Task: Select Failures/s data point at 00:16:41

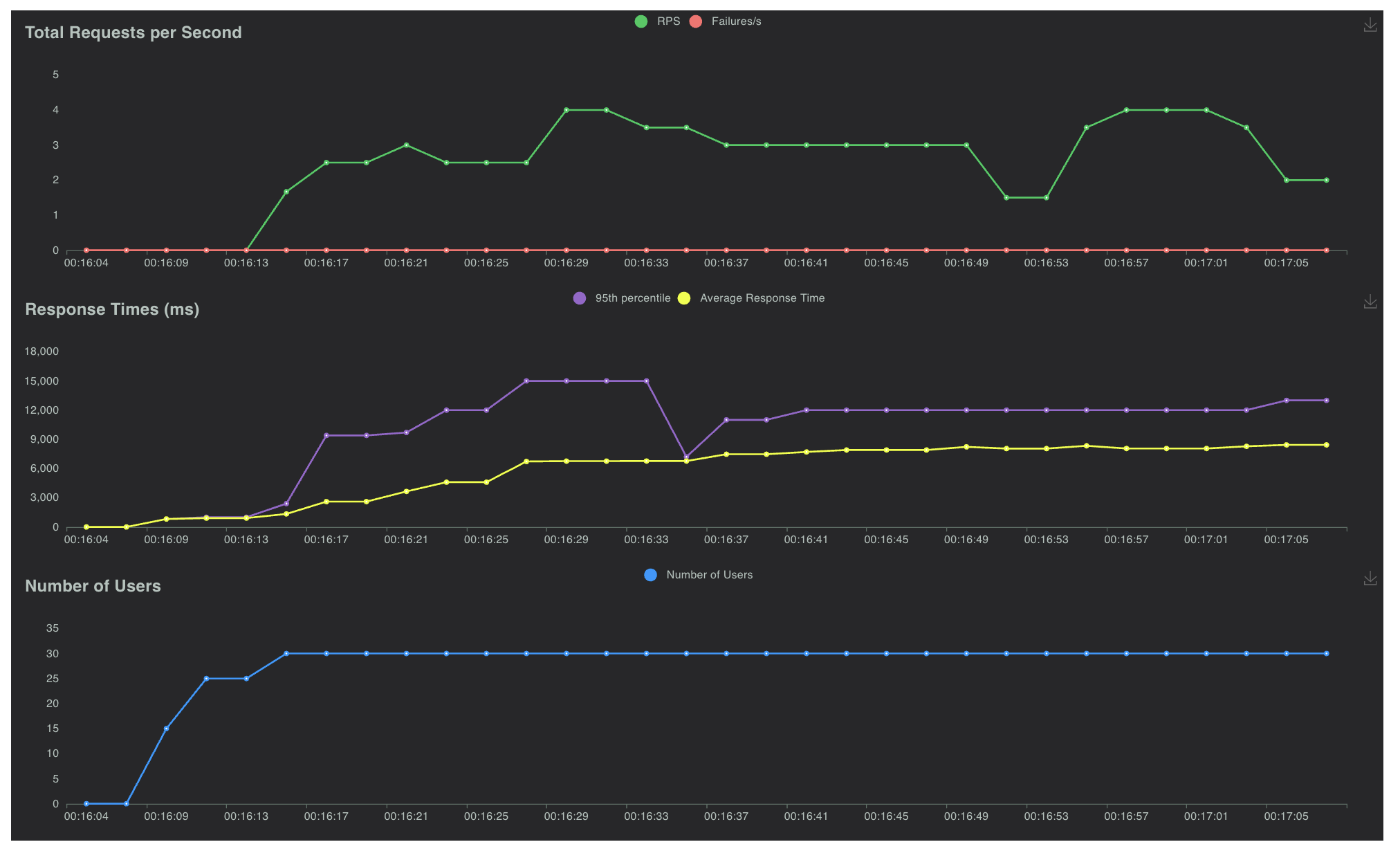Action: (807, 250)
